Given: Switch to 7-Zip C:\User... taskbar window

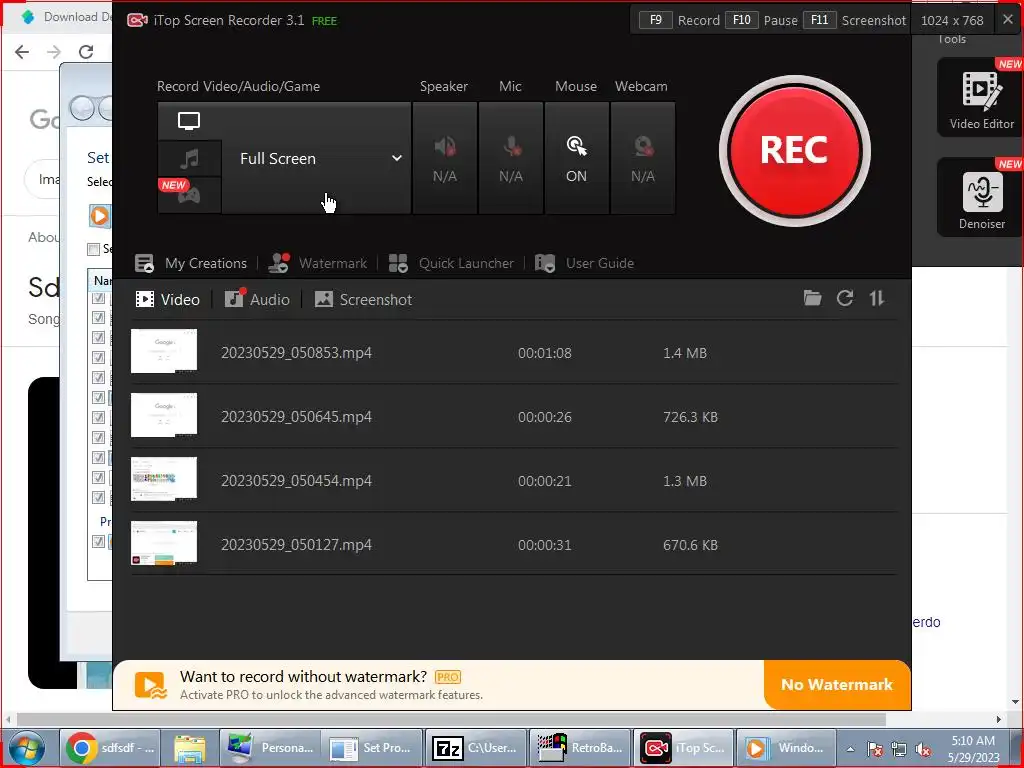Looking at the screenshot, I should tap(477, 748).
